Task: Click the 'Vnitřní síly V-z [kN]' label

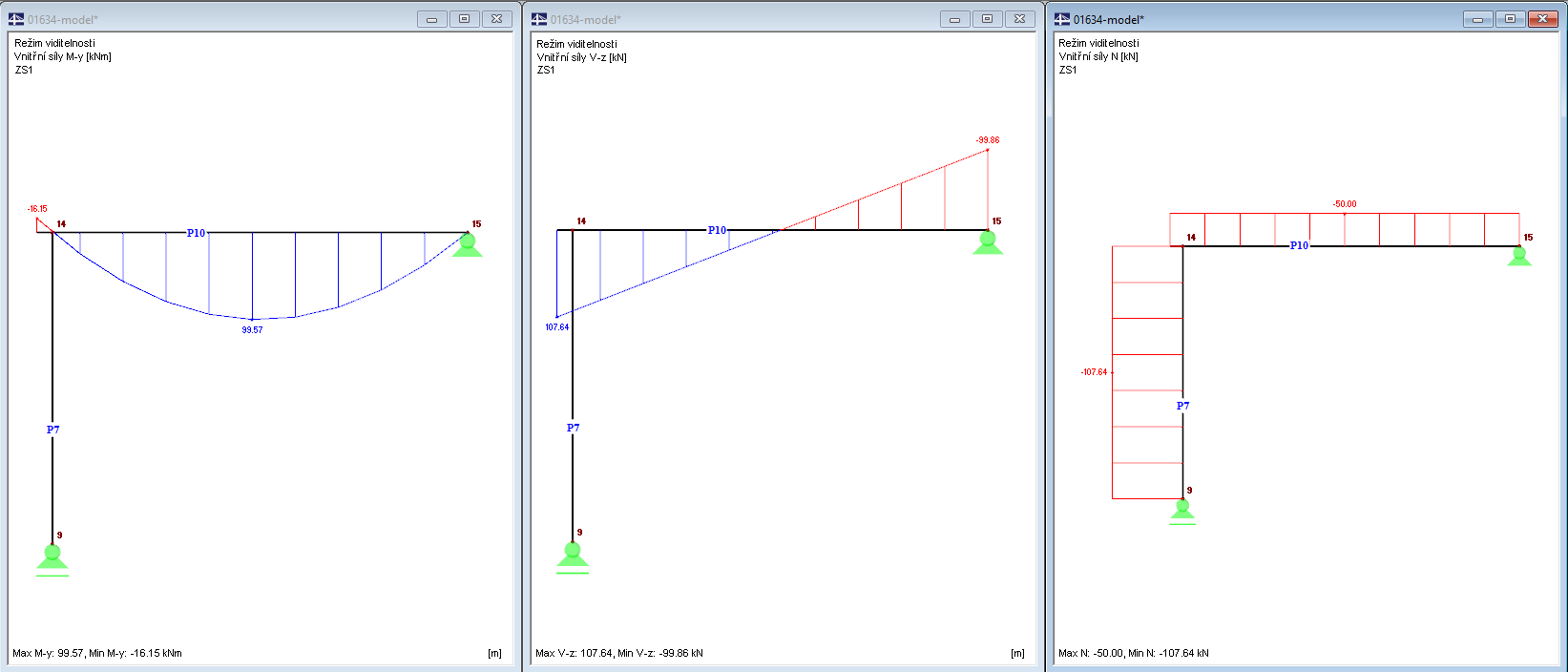Action: (581, 57)
